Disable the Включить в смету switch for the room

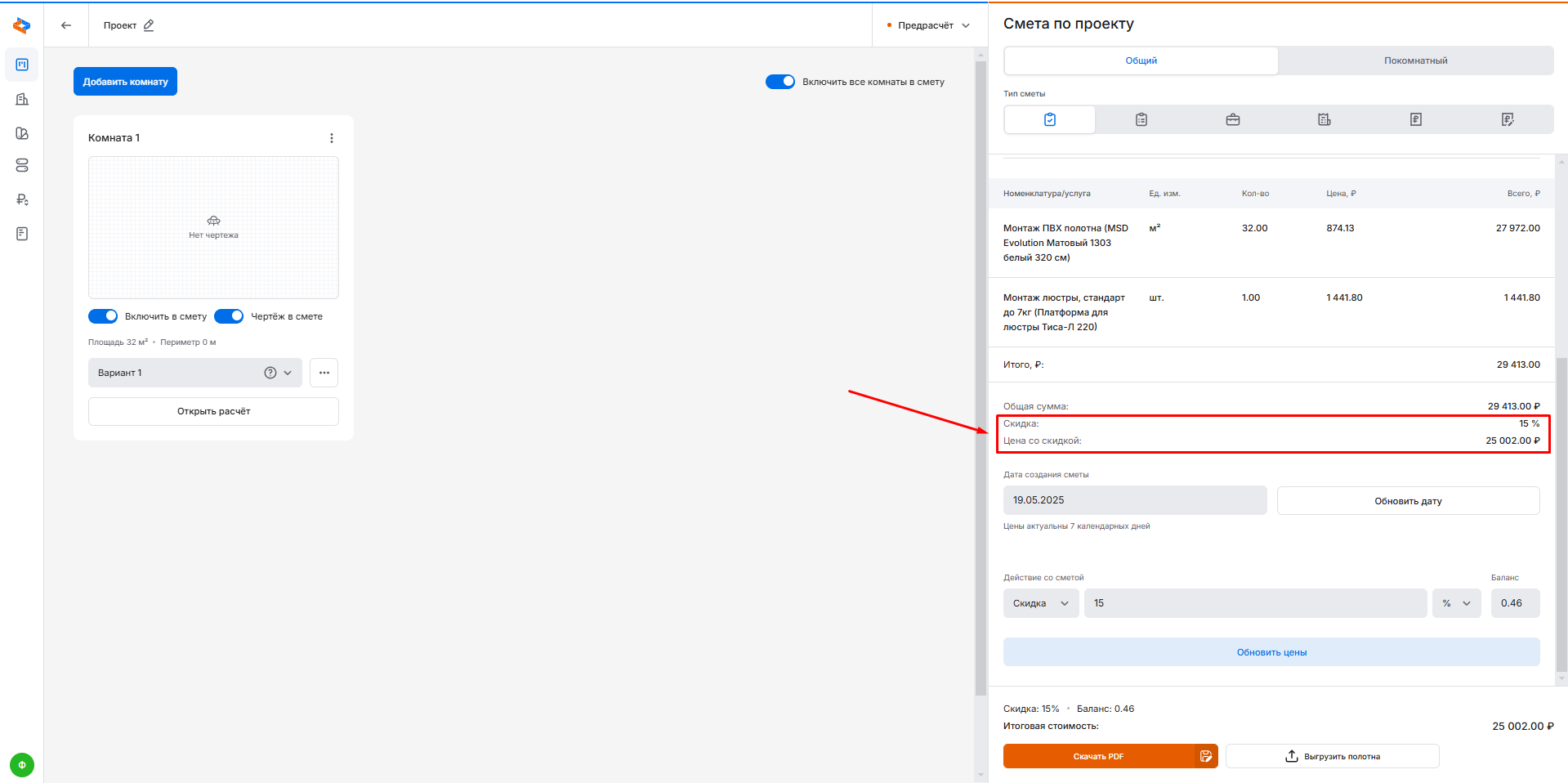tap(103, 316)
